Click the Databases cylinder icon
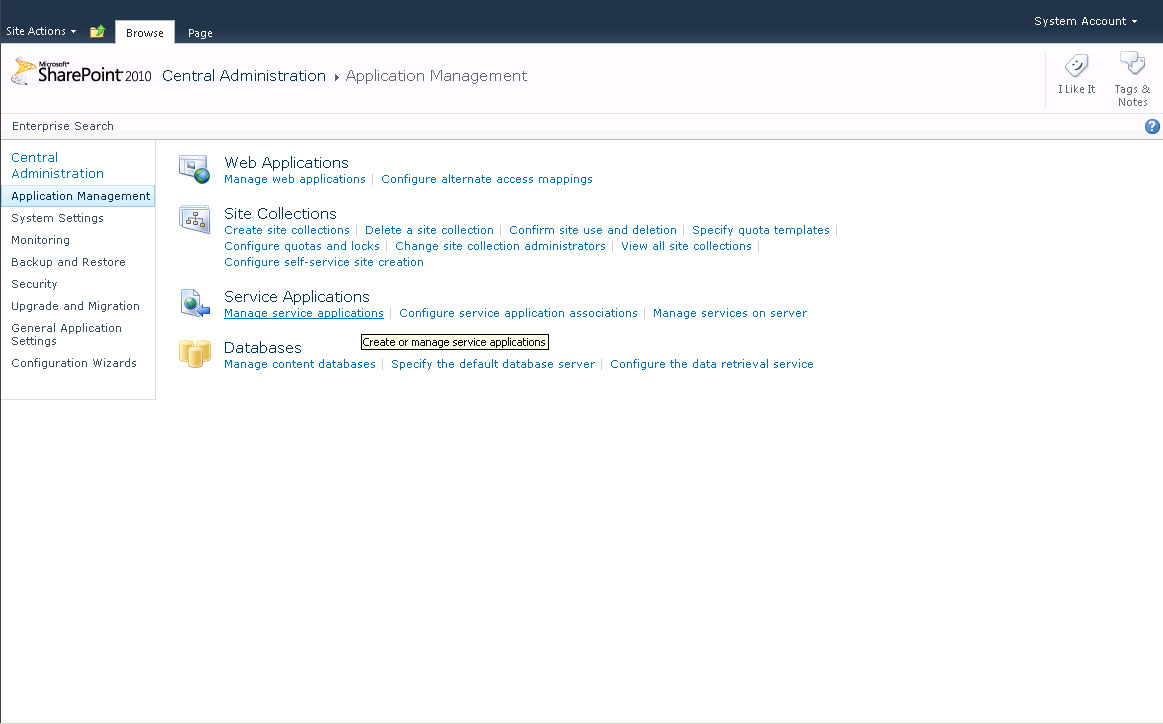The height and width of the screenshot is (724, 1163). tap(195, 353)
